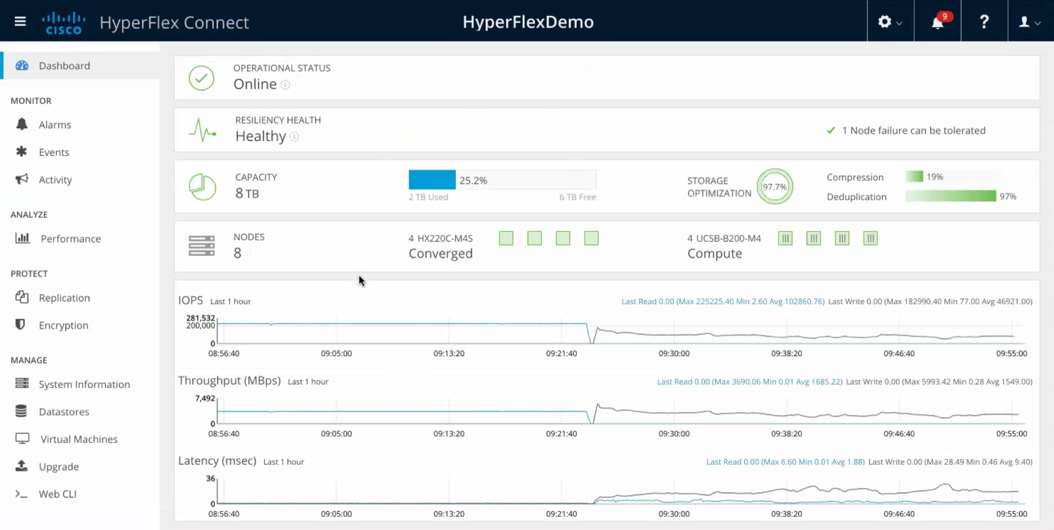Click the storage optimization 97.7% ring
Image resolution: width=1054 pixels, height=530 pixels.
click(x=774, y=187)
